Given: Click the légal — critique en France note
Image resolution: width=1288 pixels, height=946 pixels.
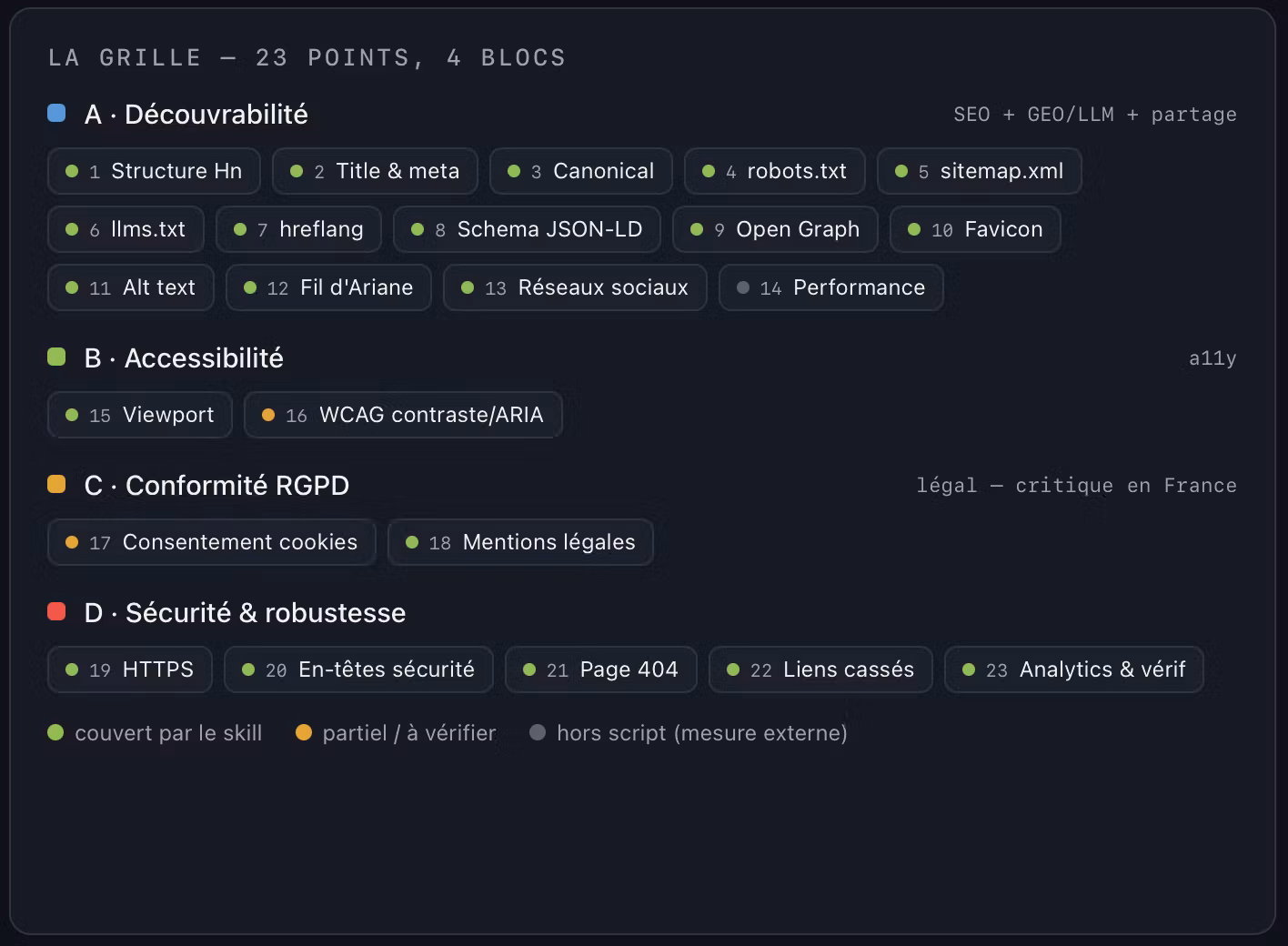Looking at the screenshot, I should pos(1077,486).
